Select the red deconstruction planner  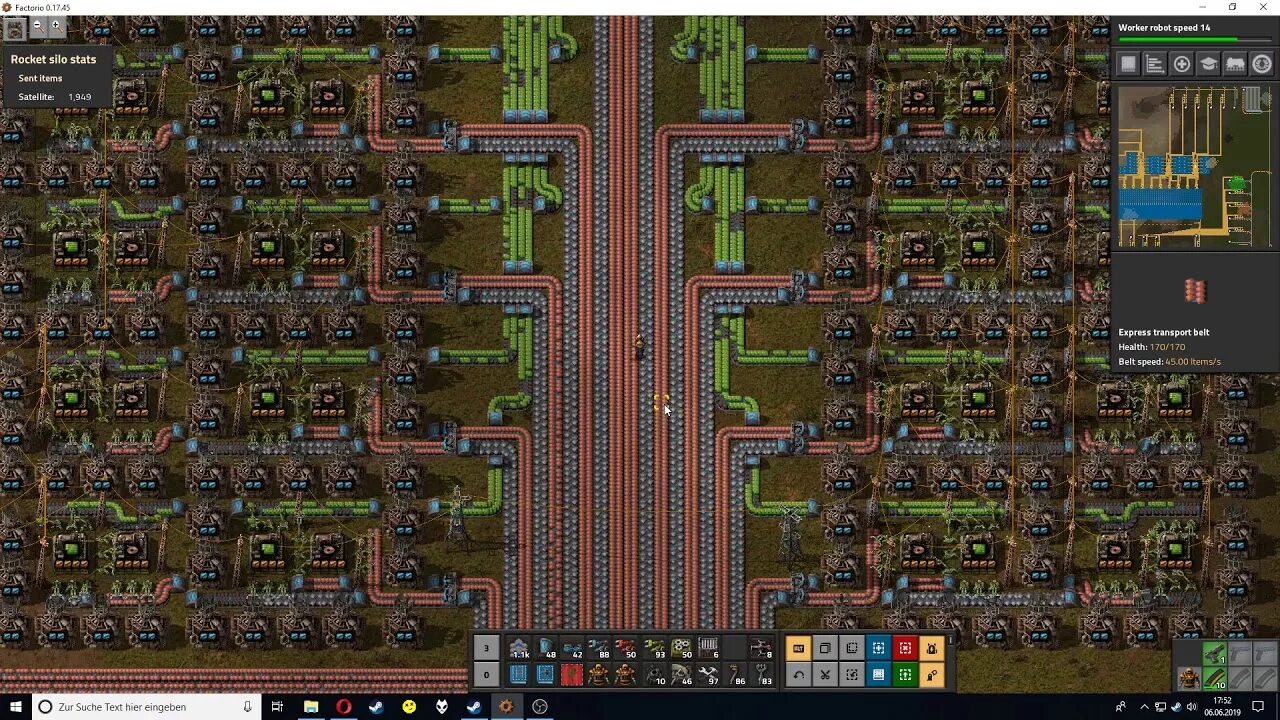pyautogui.click(x=573, y=674)
